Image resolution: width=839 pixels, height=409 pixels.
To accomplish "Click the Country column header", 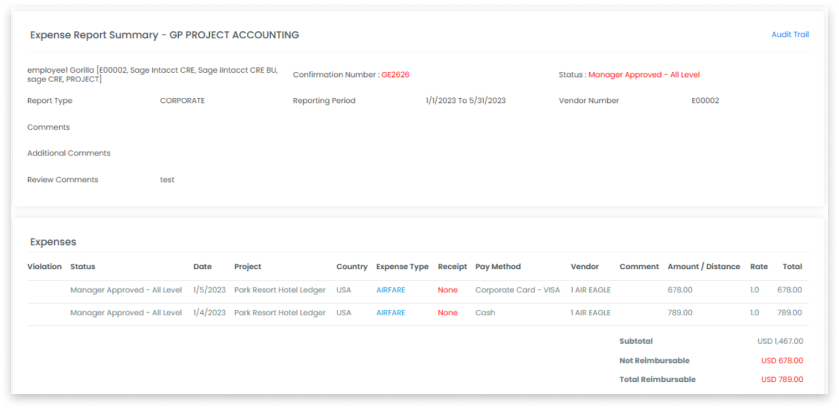I will (352, 267).
